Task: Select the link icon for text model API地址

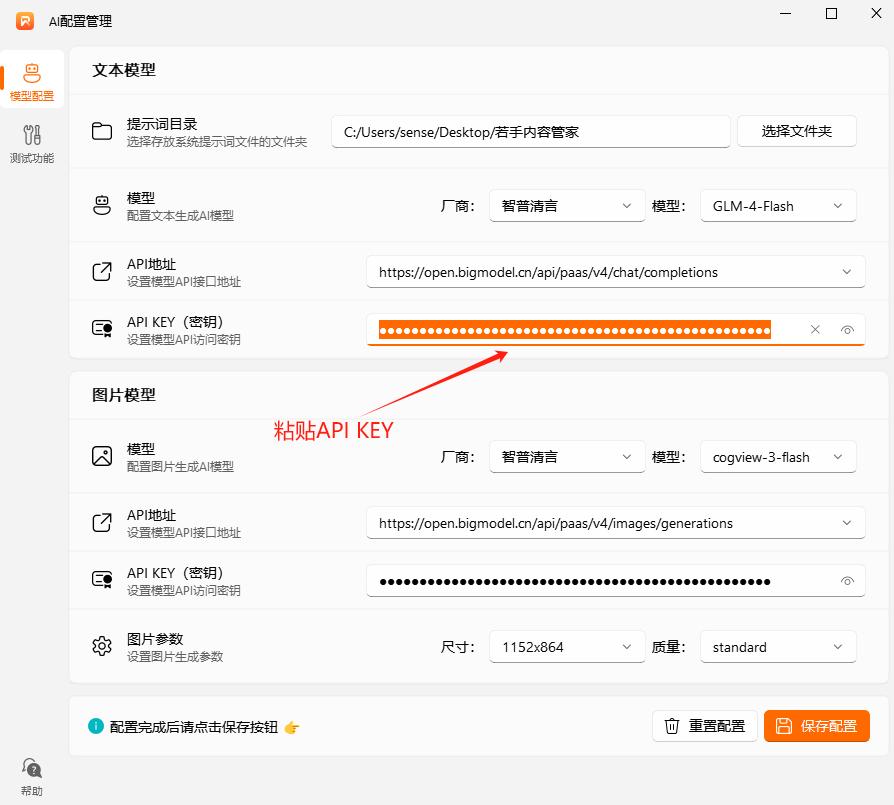Action: (x=101, y=271)
